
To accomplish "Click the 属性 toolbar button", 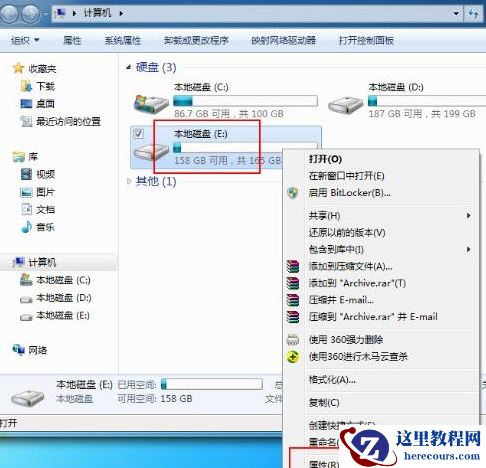I will [72, 41].
